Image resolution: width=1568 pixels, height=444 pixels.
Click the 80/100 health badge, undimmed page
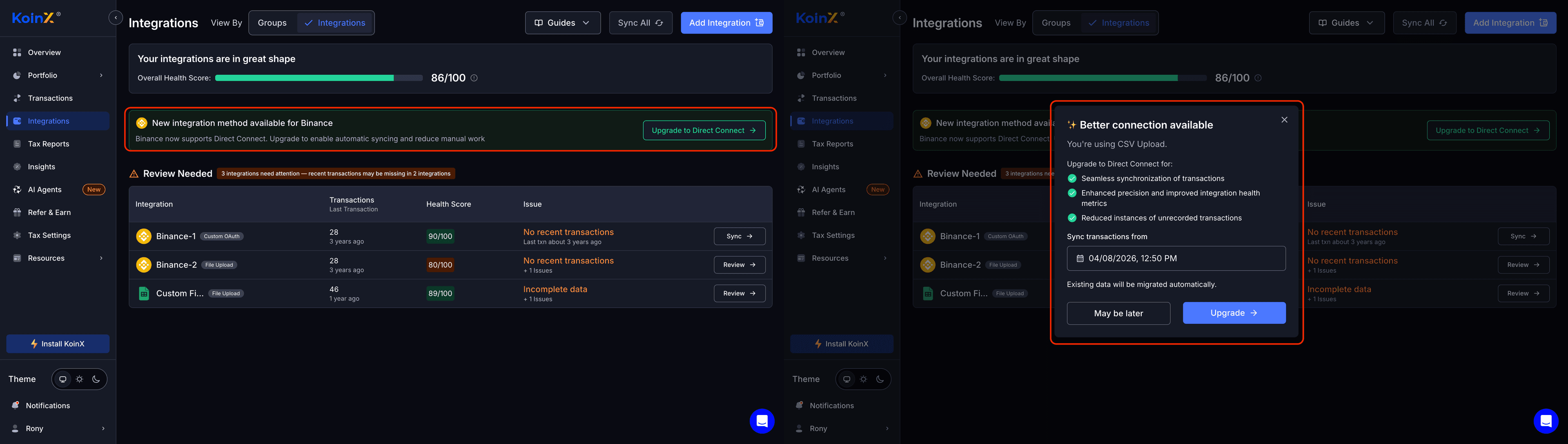pyautogui.click(x=440, y=265)
